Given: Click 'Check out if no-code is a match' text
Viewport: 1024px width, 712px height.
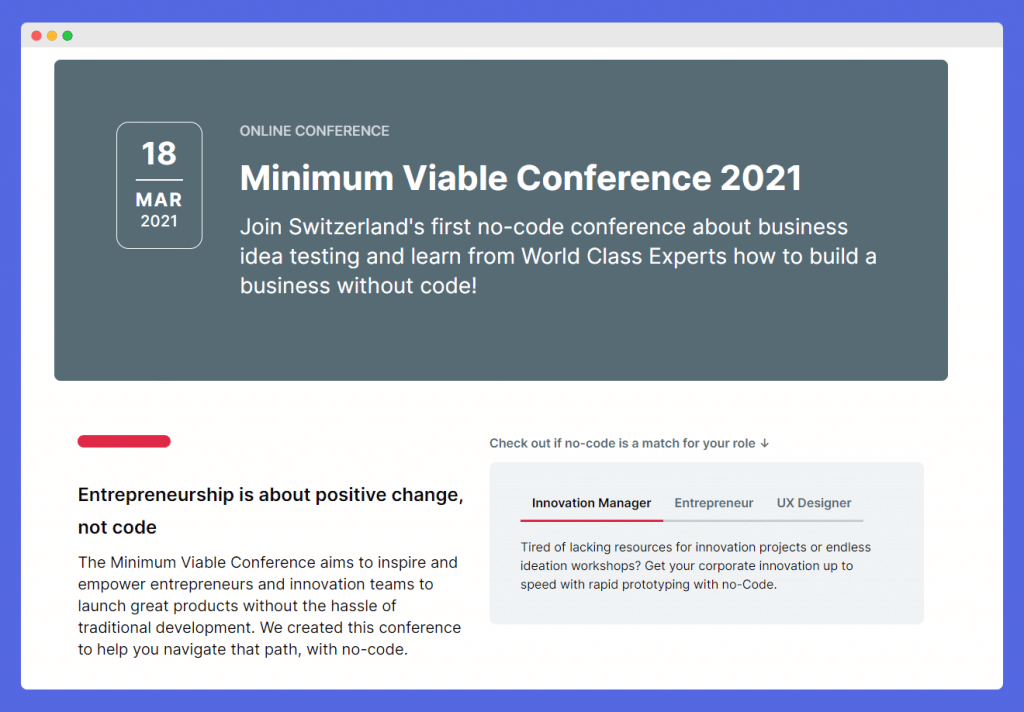Looking at the screenshot, I should pos(622,444).
